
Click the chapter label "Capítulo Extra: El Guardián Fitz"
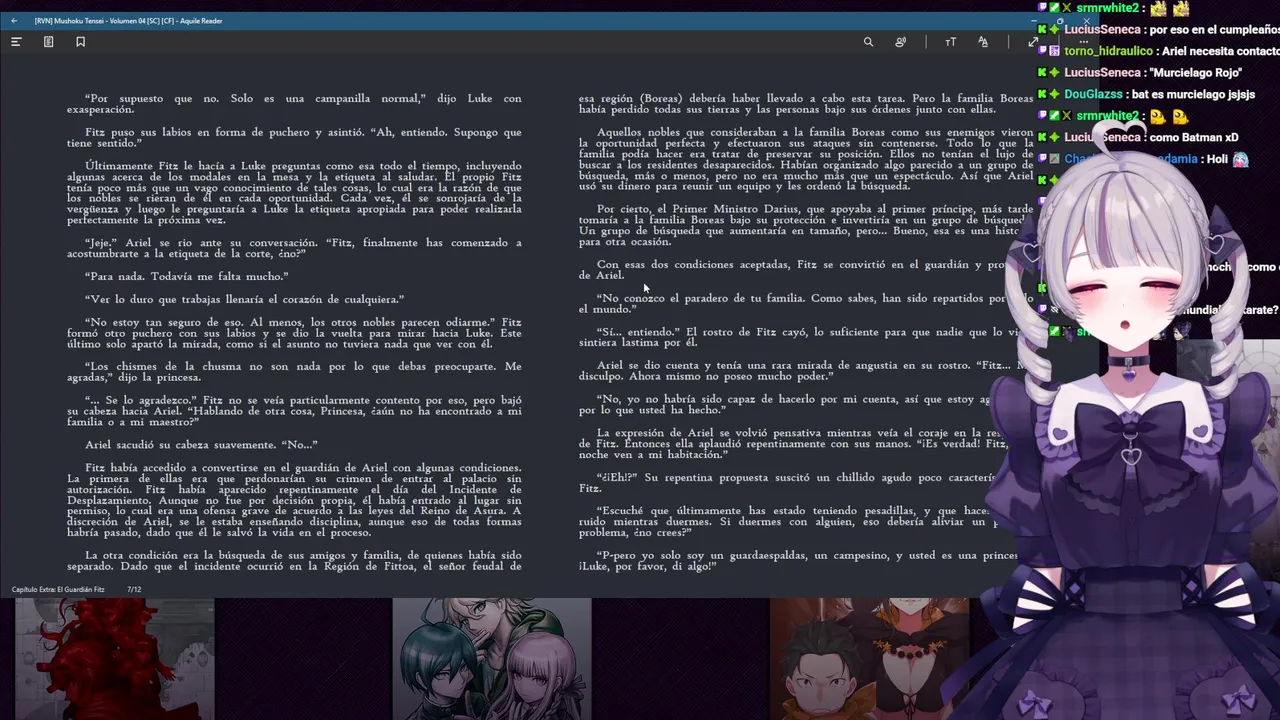click(58, 590)
